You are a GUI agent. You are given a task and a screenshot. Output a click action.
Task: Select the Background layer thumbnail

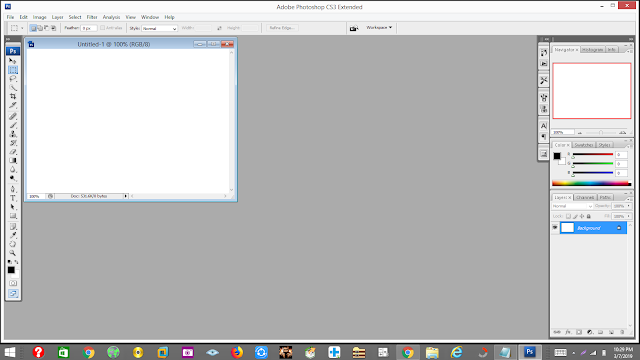(x=567, y=228)
